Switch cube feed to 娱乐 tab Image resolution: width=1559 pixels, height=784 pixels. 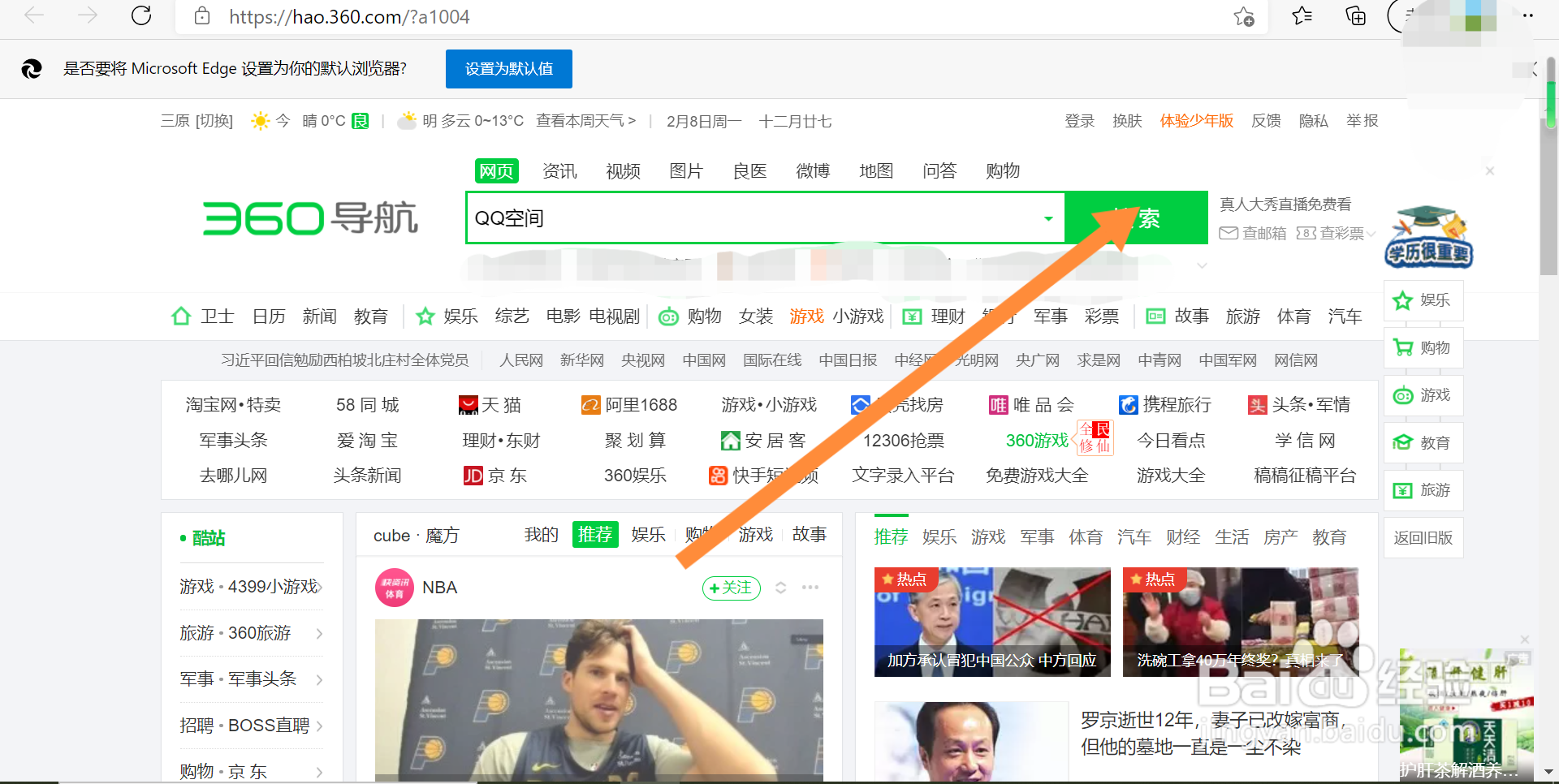click(649, 535)
